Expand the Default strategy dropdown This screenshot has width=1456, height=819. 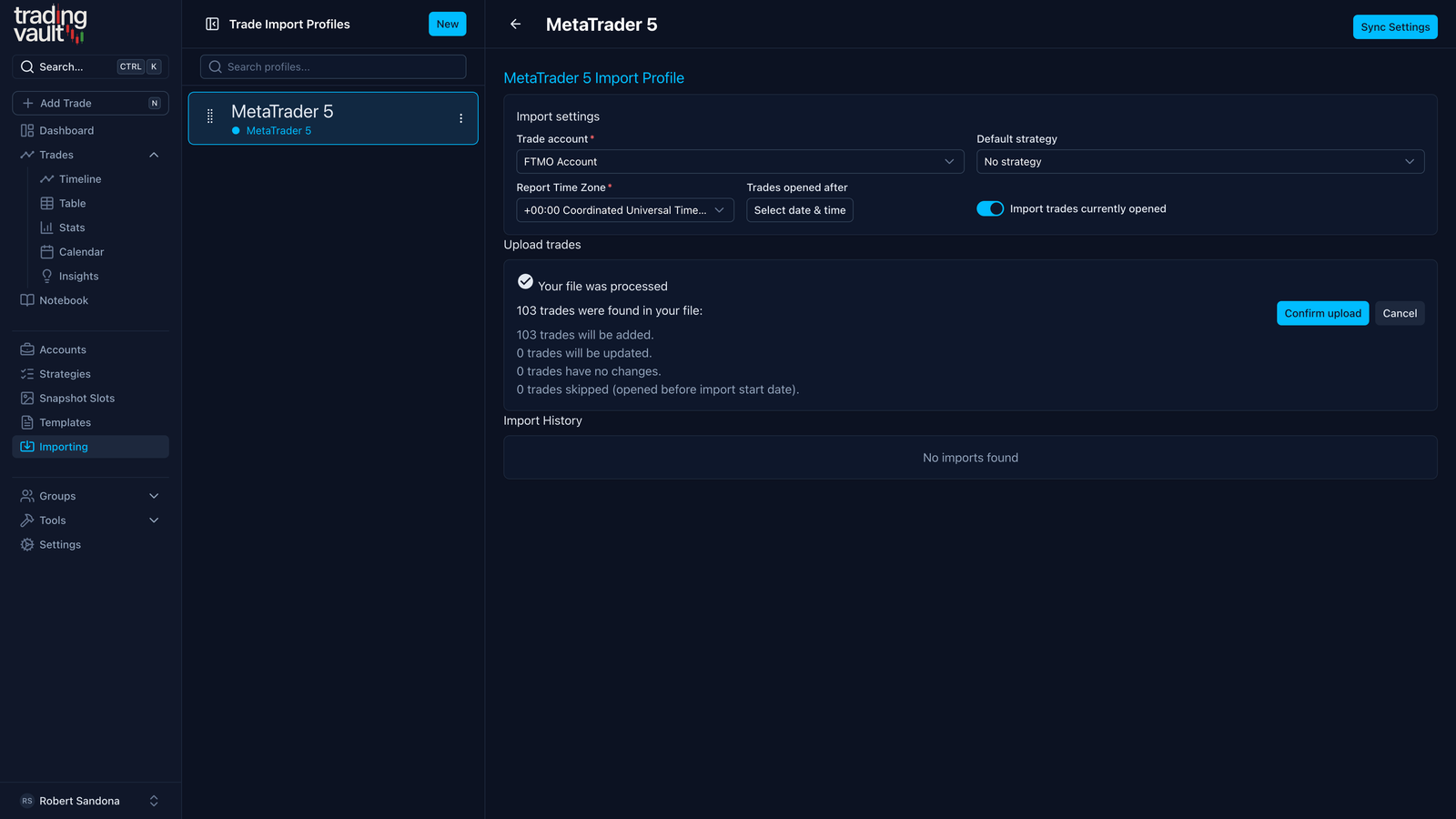[1199, 162]
